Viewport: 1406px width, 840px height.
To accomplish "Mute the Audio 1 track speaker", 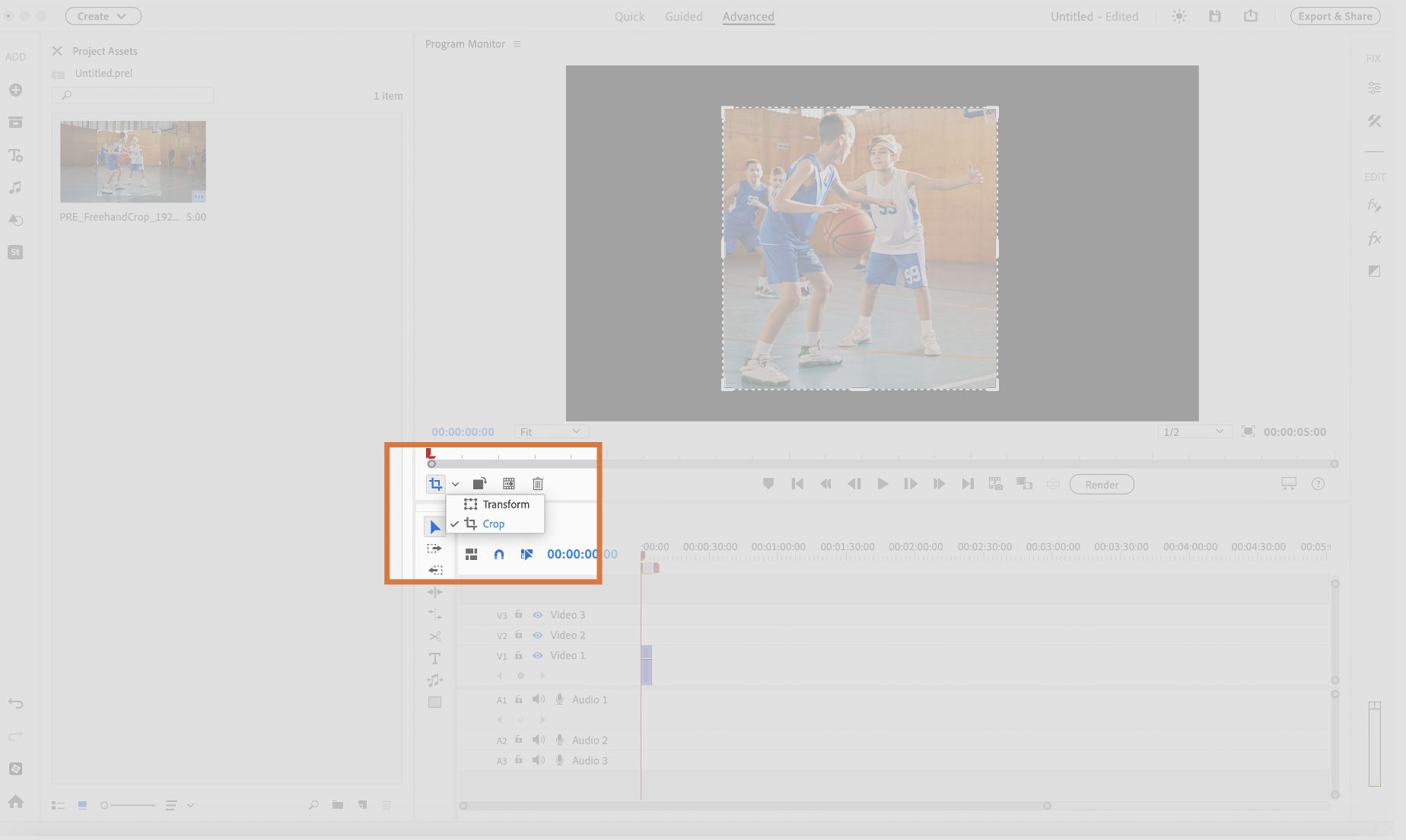I will tap(539, 699).
